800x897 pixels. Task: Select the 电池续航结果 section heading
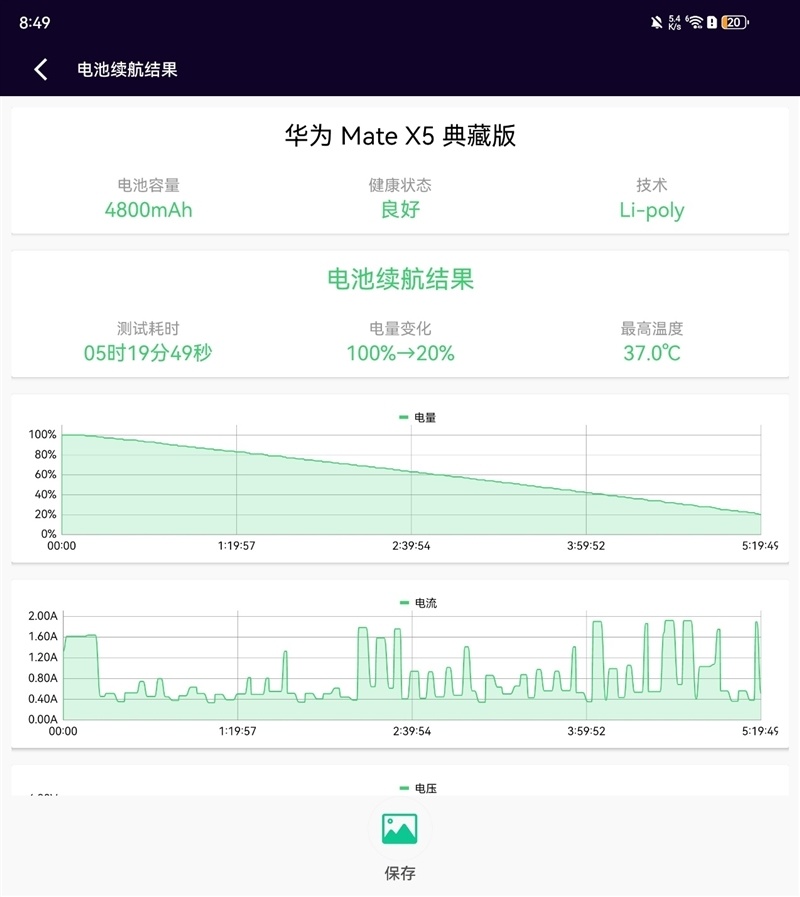[399, 281]
